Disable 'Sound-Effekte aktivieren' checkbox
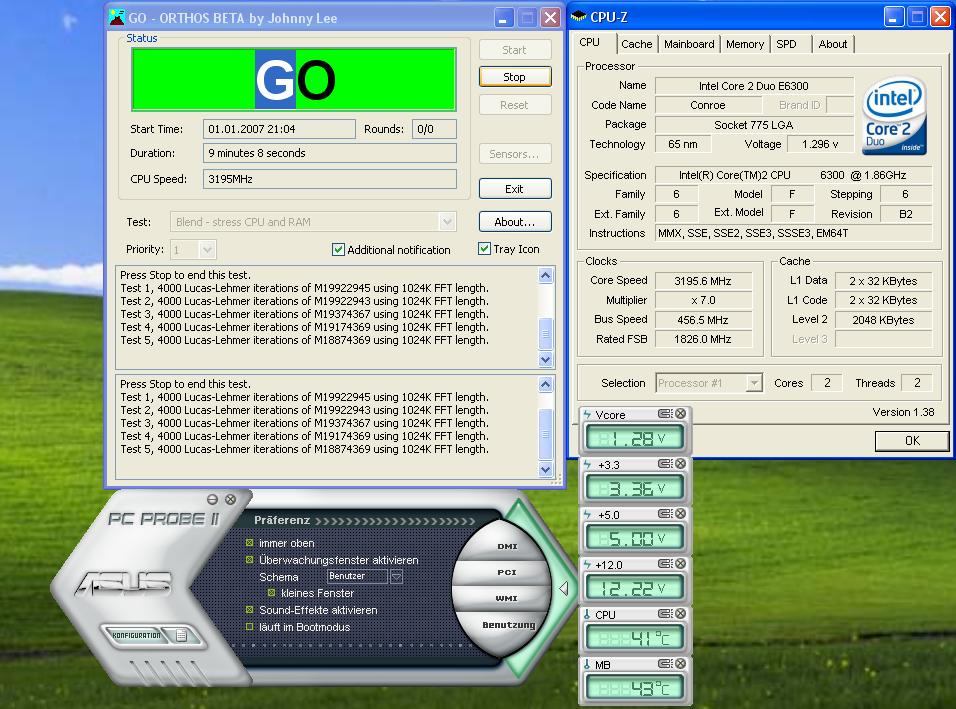Viewport: 956px width, 709px height. pyautogui.click(x=249, y=610)
